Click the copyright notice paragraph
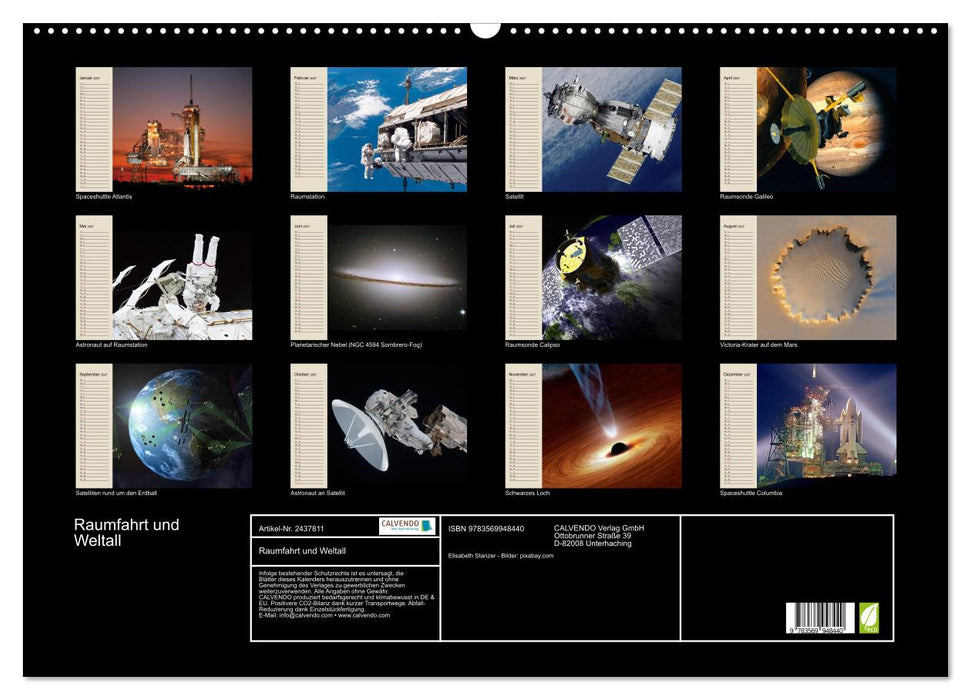The width and height of the screenshot is (971, 700). point(347,594)
